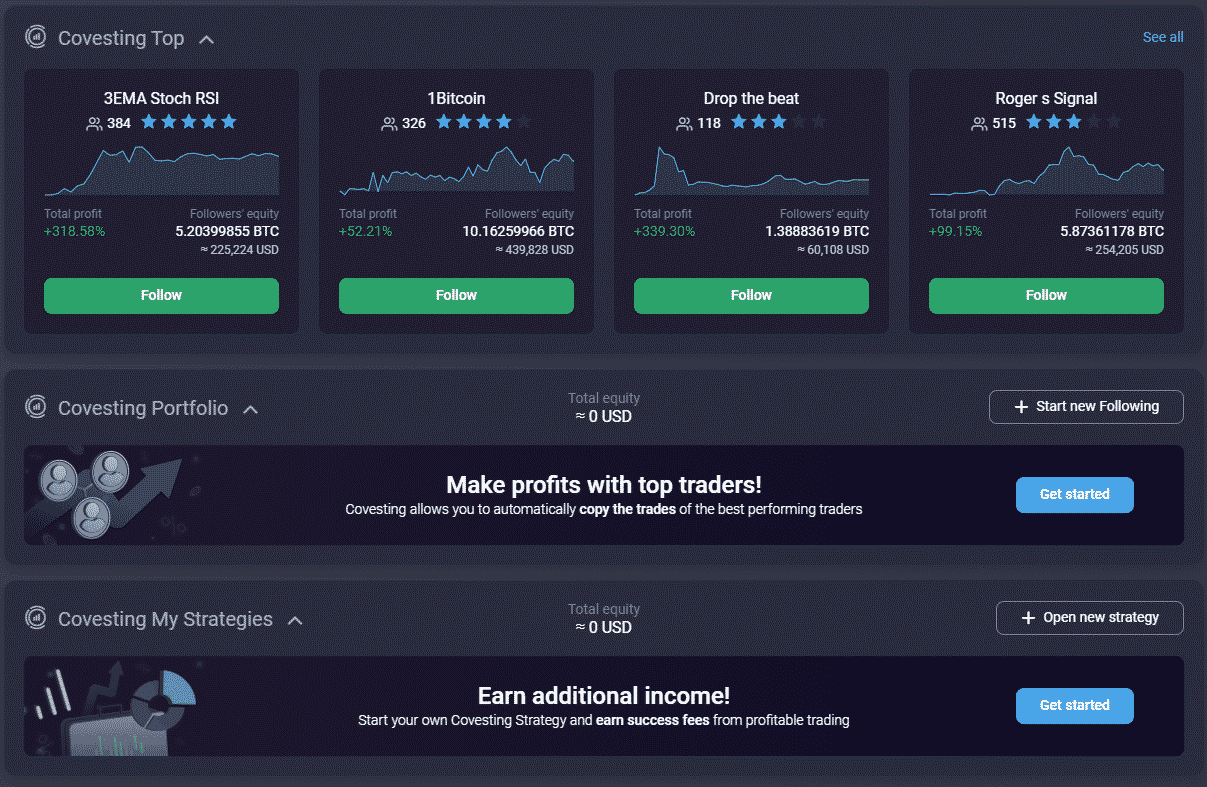Click followers icon on 3EMA Stoch RSI

(x=94, y=123)
